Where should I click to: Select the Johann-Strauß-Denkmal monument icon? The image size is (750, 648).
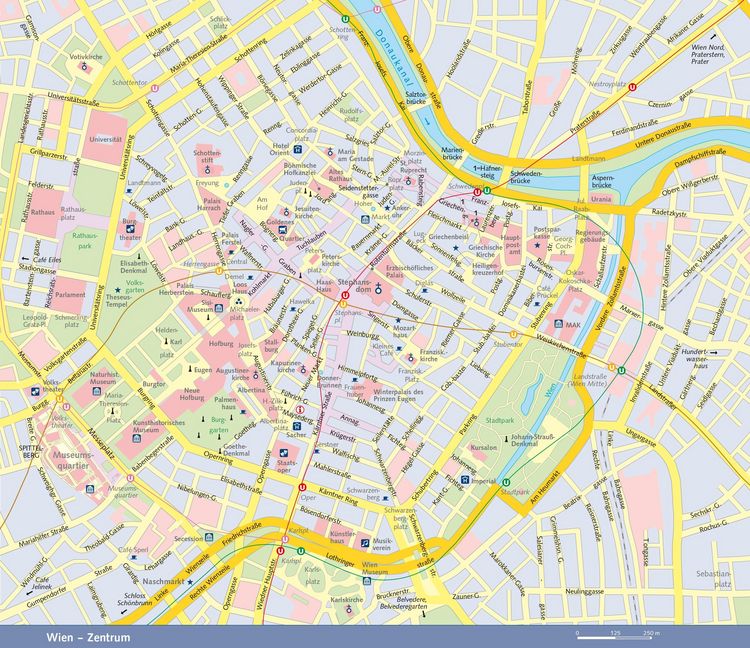click(506, 438)
